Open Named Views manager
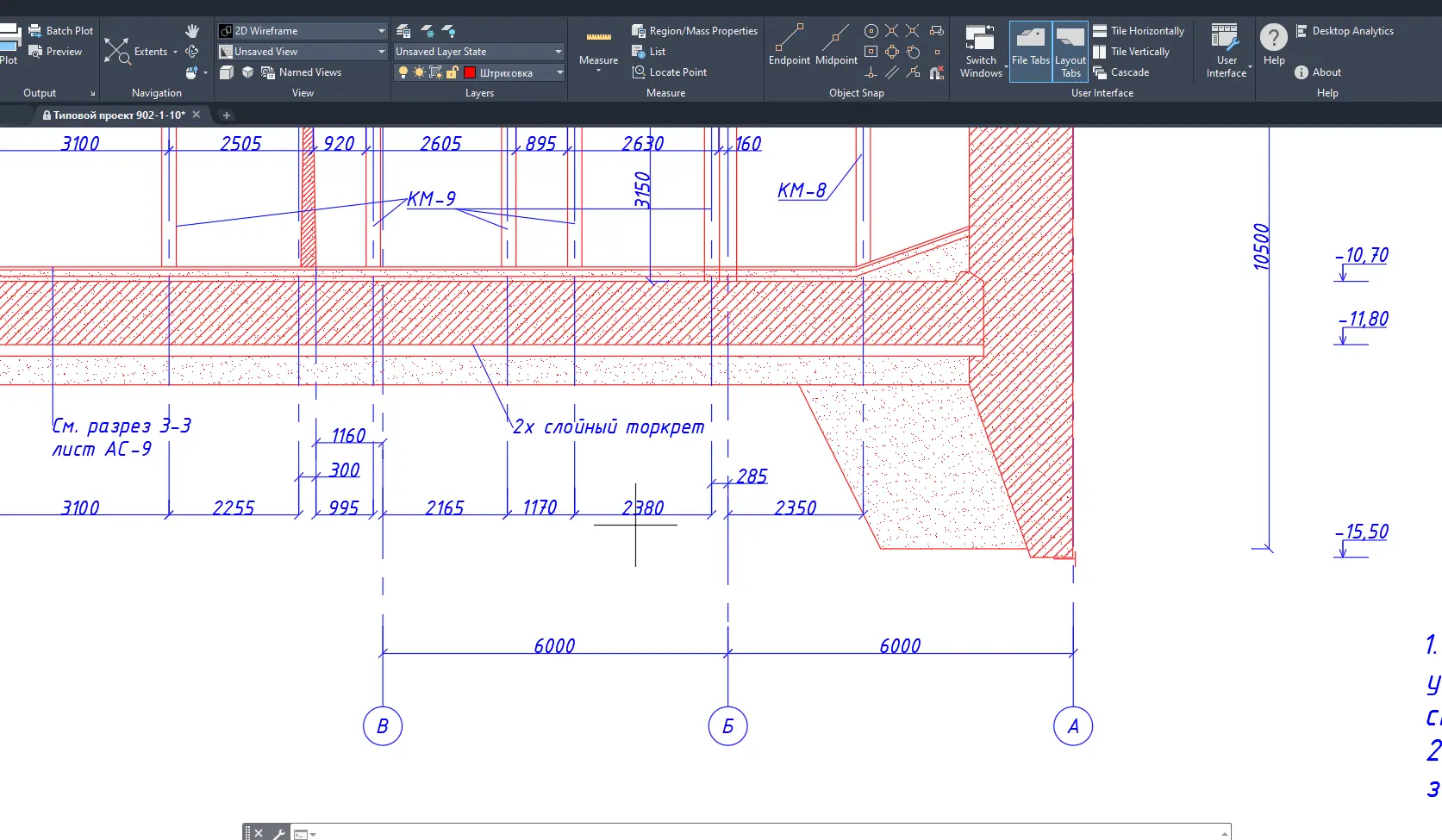Viewport: 1442px width, 840px height. 302,72
